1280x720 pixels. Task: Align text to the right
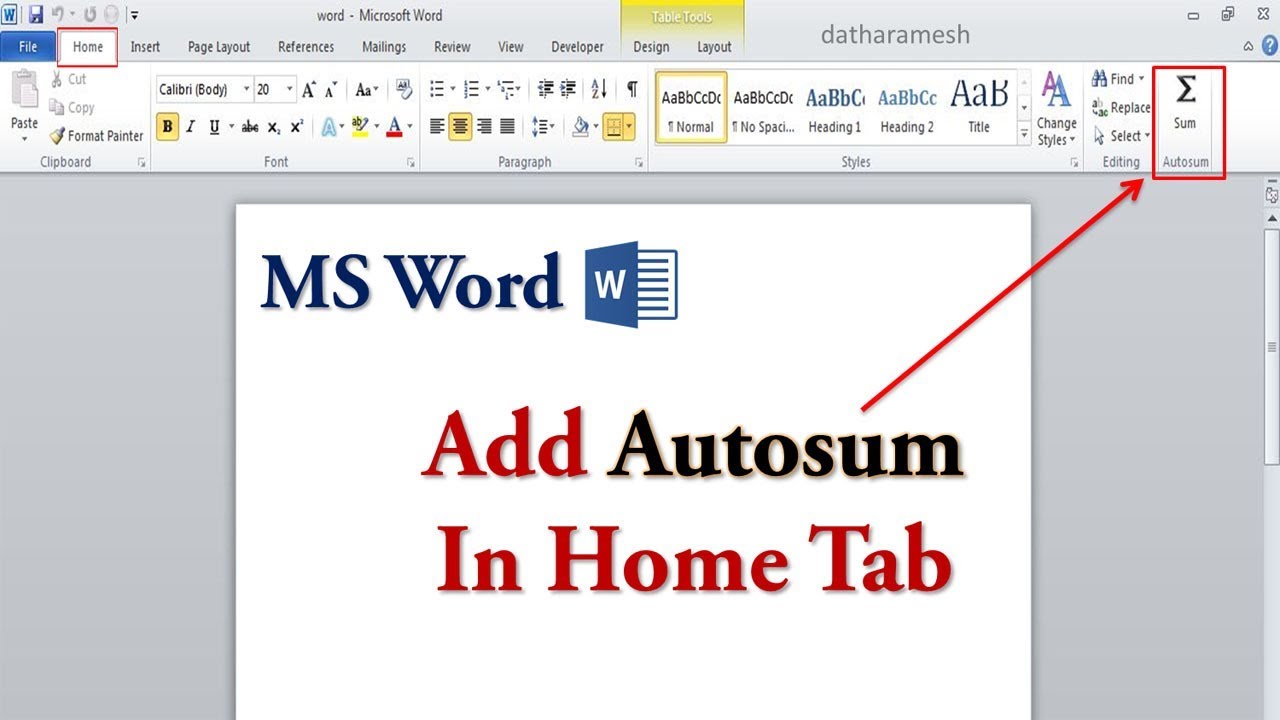point(484,127)
